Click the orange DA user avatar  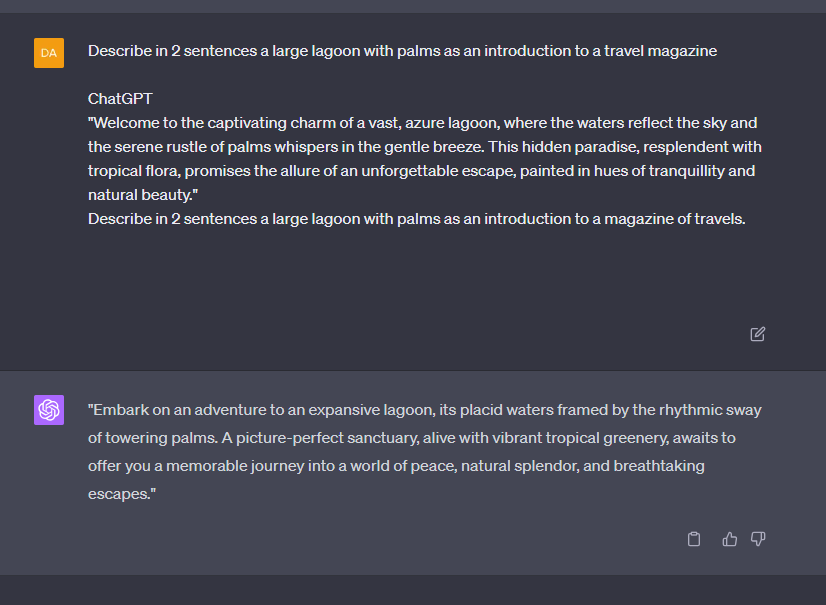click(49, 53)
